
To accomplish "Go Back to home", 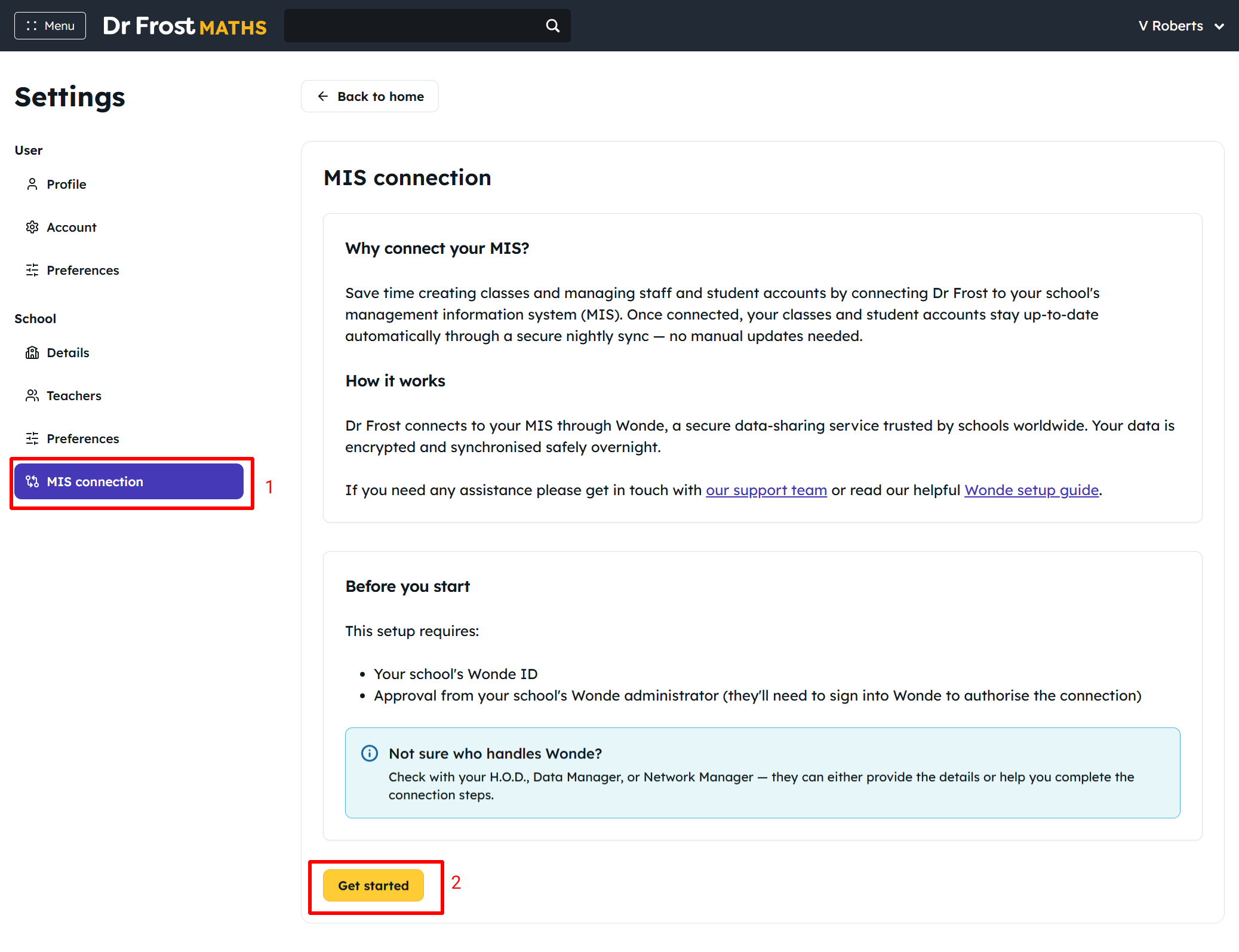I will click(370, 96).
